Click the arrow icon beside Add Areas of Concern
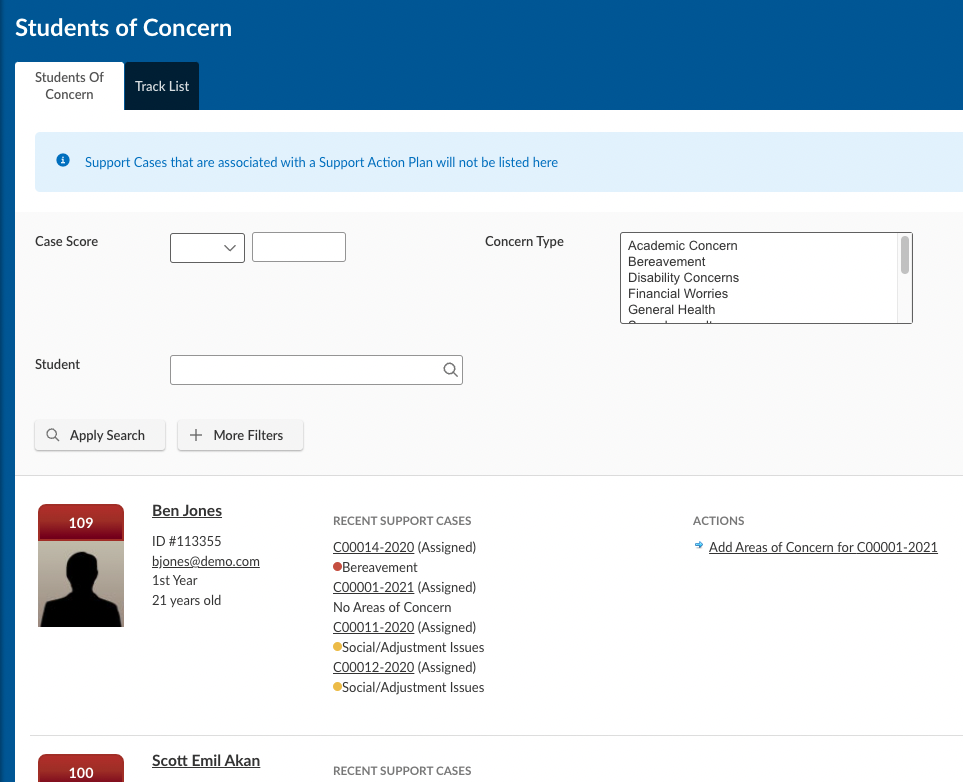Screen dimensions: 963x782 (698, 546)
